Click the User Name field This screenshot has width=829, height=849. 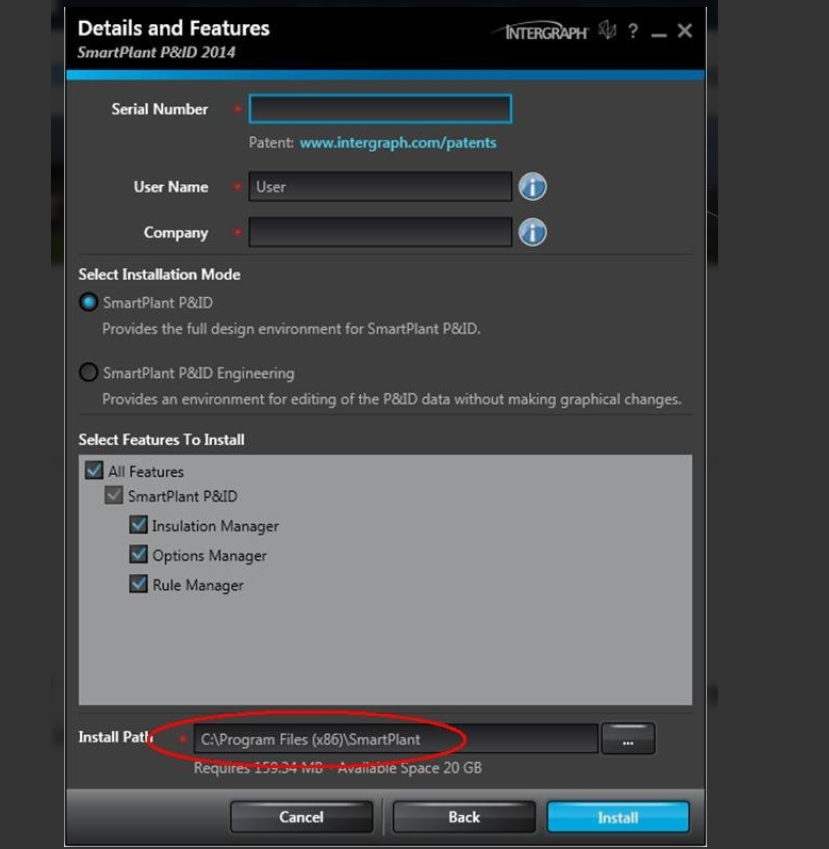(x=380, y=187)
